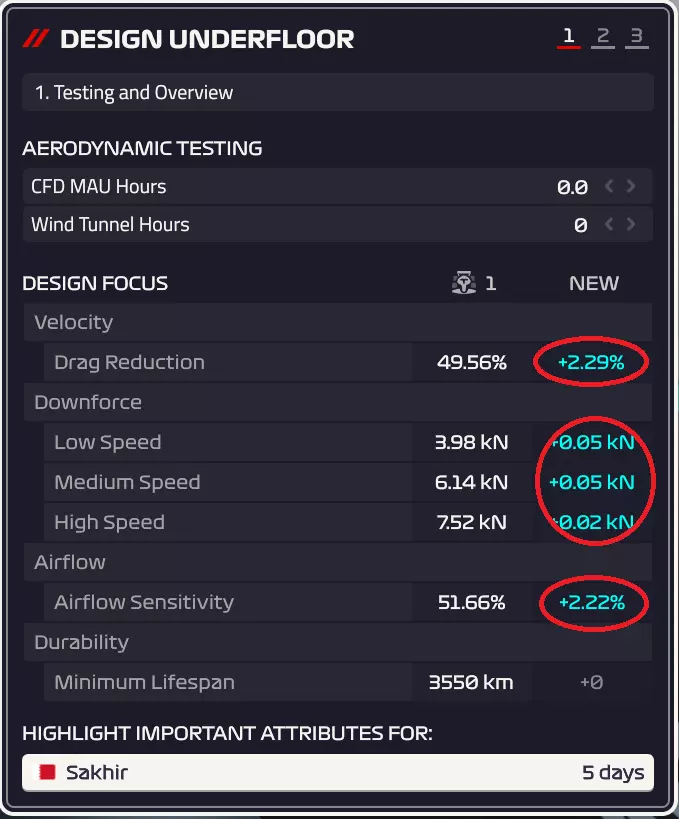Go to page 2 tab

tap(602, 38)
